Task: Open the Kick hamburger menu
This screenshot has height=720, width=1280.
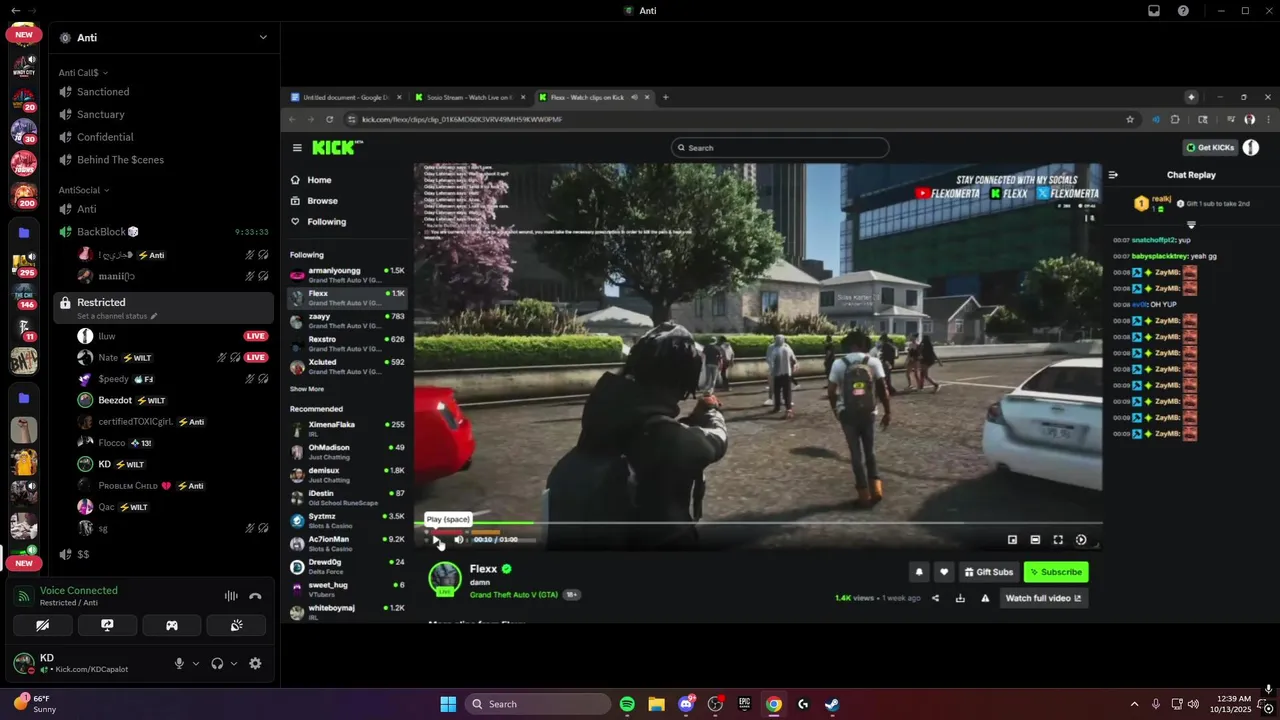Action: pyautogui.click(x=297, y=147)
